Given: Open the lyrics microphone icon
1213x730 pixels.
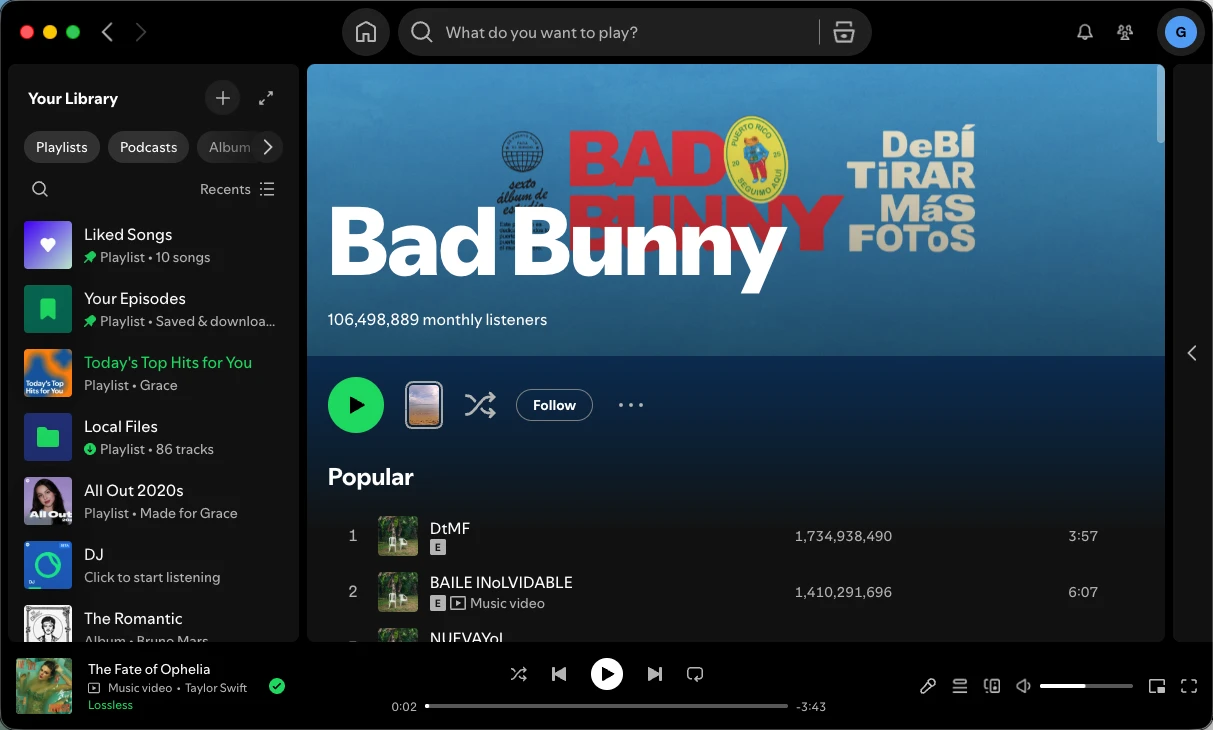Looking at the screenshot, I should click(x=927, y=686).
